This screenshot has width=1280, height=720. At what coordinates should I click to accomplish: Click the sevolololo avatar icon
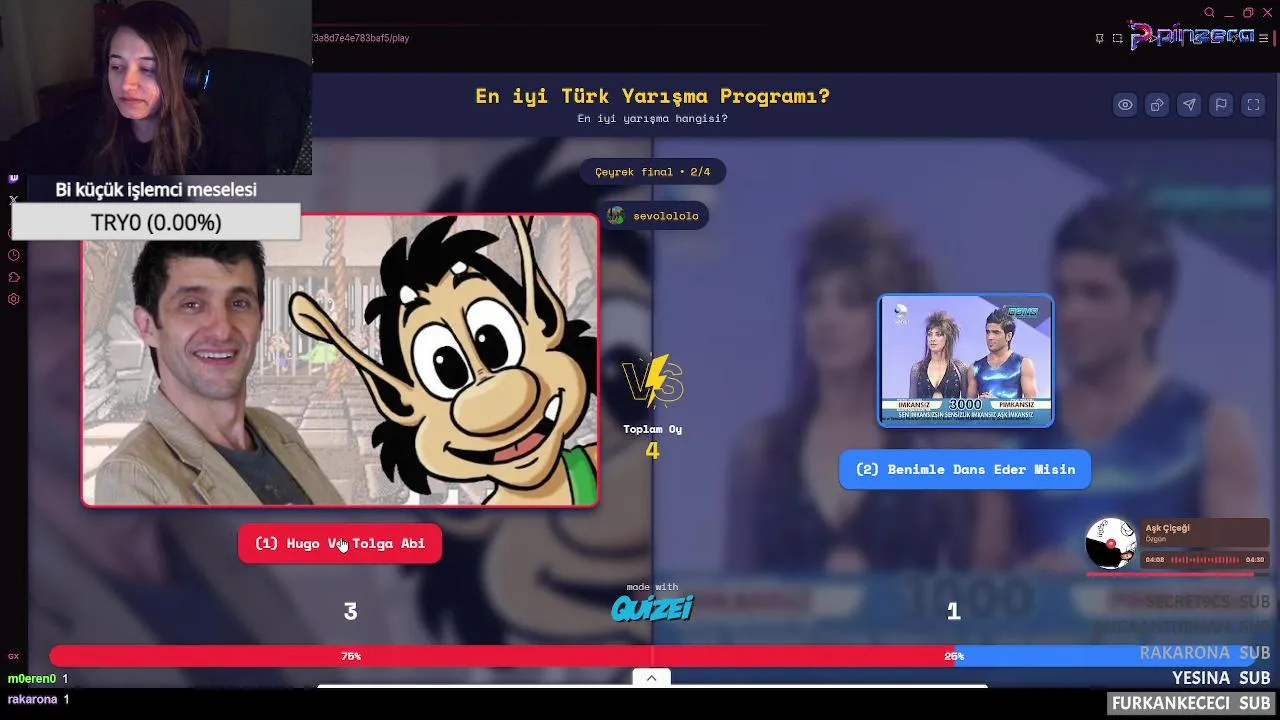[616, 215]
